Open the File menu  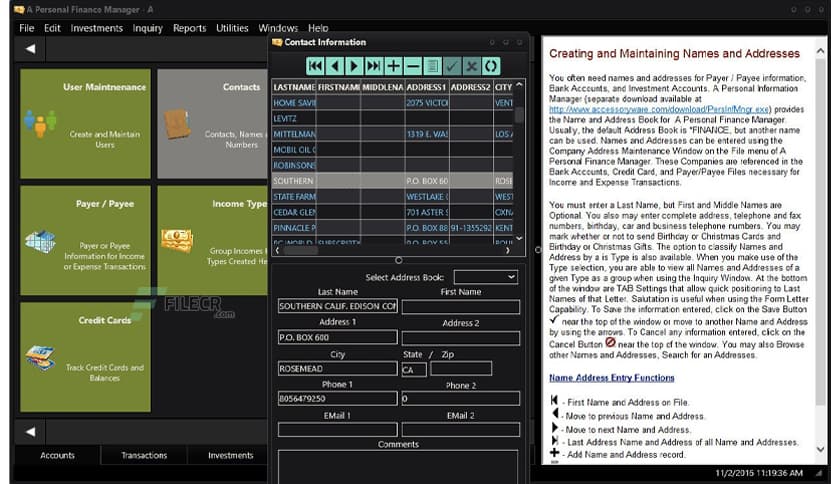click(x=27, y=28)
